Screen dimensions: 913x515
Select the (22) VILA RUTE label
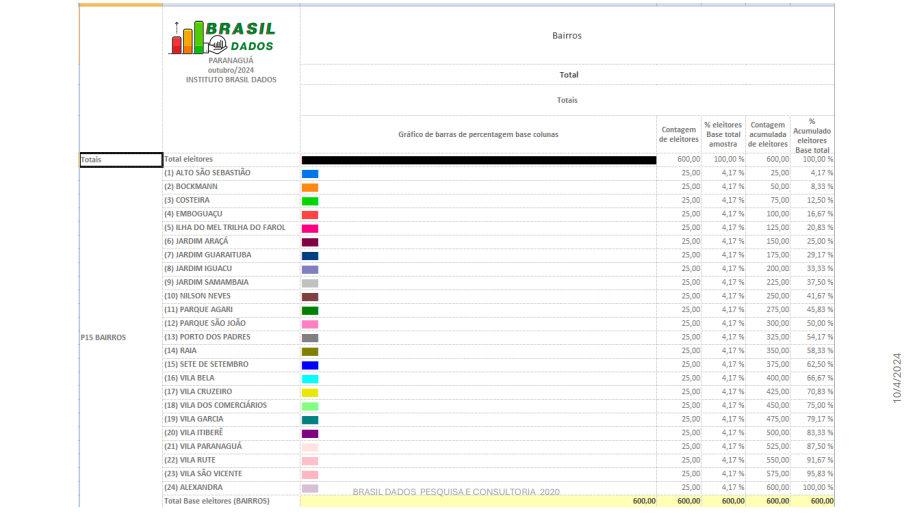coord(189,460)
